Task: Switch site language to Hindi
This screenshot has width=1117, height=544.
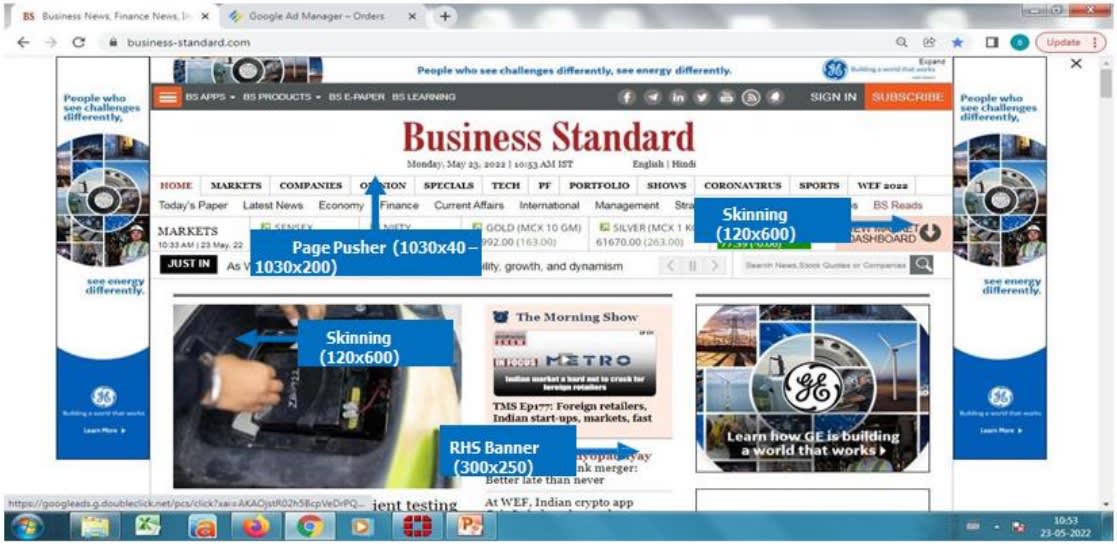Action: pyautogui.click(x=684, y=164)
